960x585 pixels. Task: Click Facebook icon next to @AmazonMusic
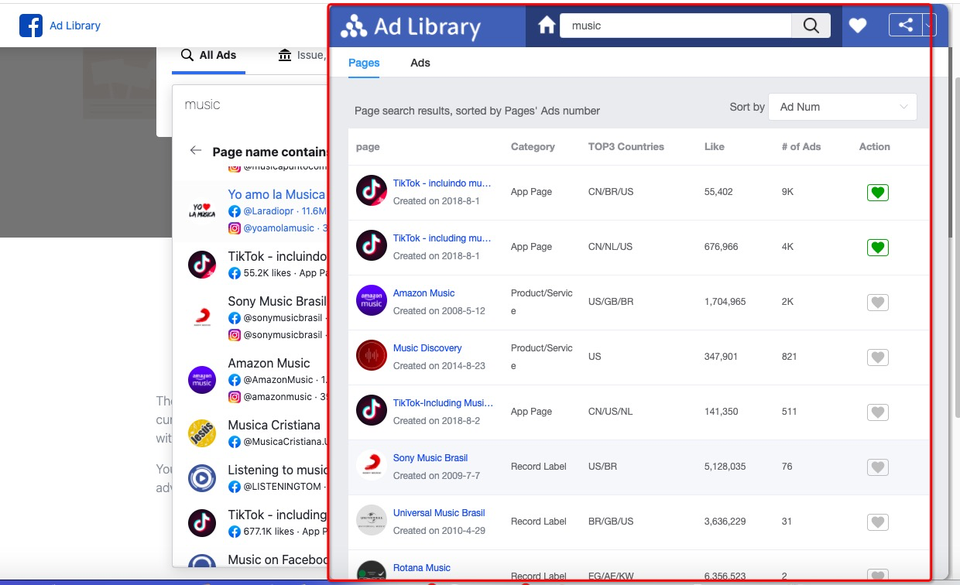pos(234,380)
